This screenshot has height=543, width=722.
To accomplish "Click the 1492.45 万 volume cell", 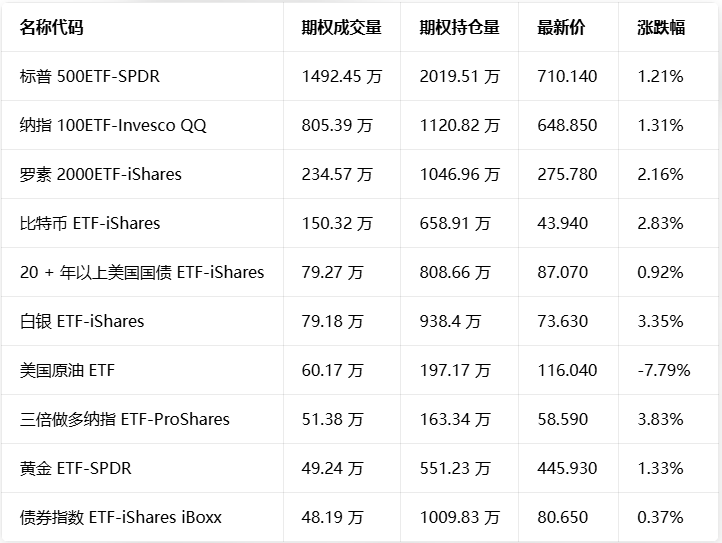I will [x=341, y=76].
